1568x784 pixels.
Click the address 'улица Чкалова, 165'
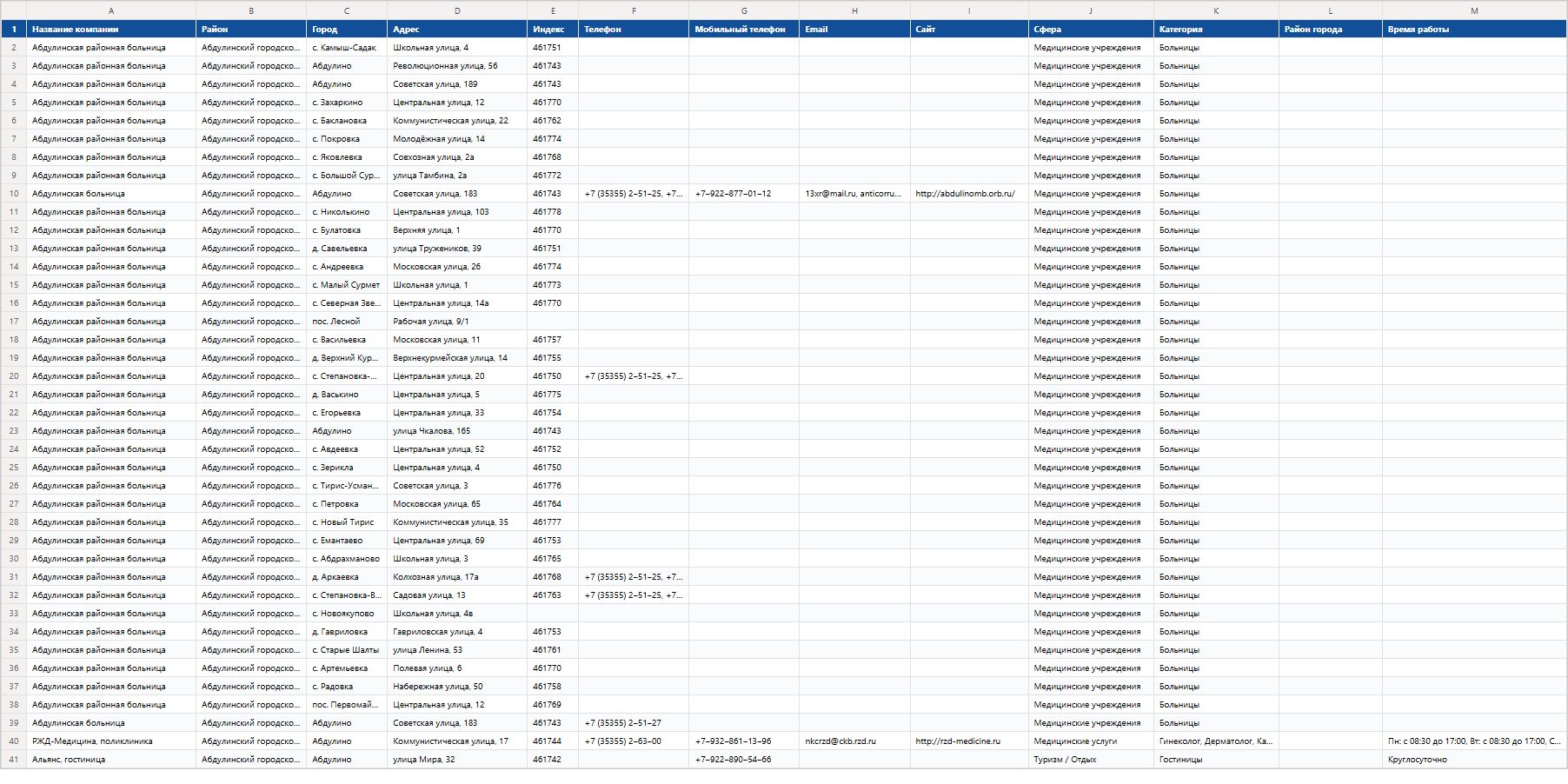457,431
